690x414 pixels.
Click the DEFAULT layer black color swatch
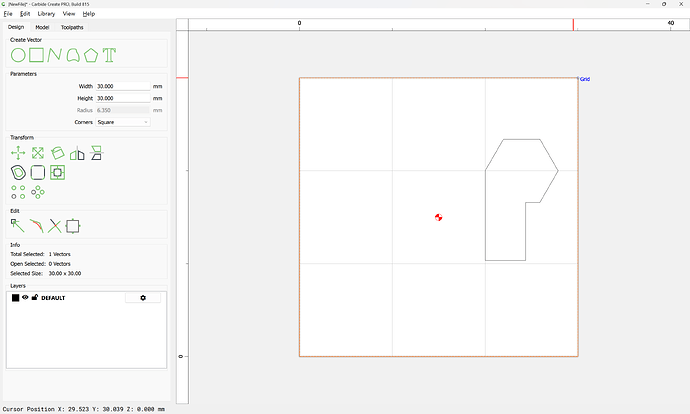15,298
